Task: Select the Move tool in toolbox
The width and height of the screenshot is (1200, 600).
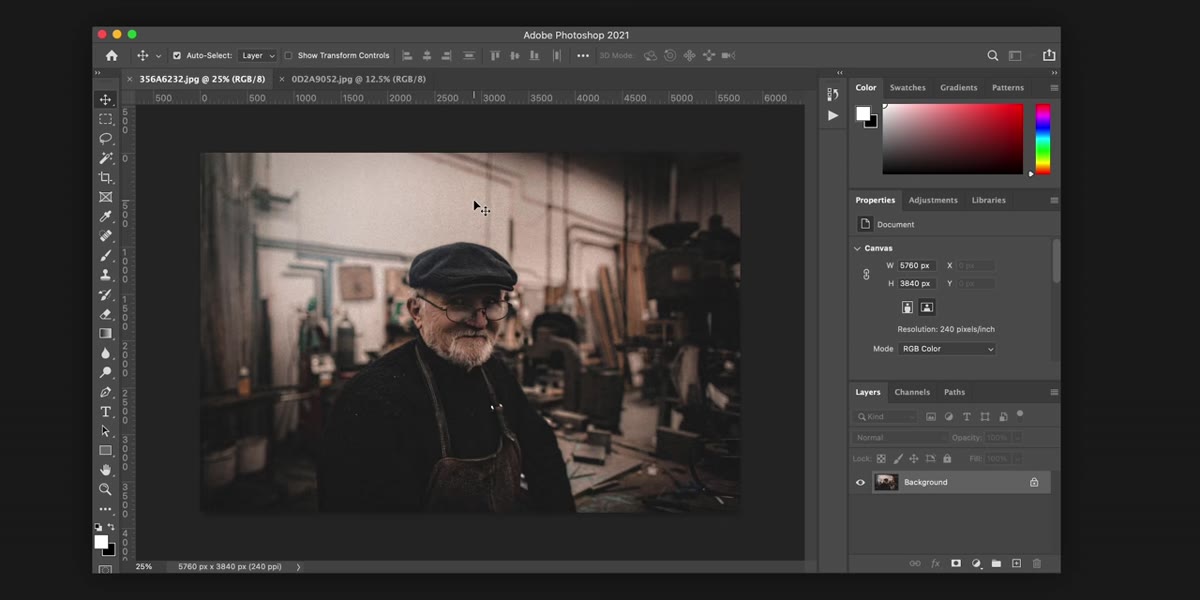Action: 105,100
